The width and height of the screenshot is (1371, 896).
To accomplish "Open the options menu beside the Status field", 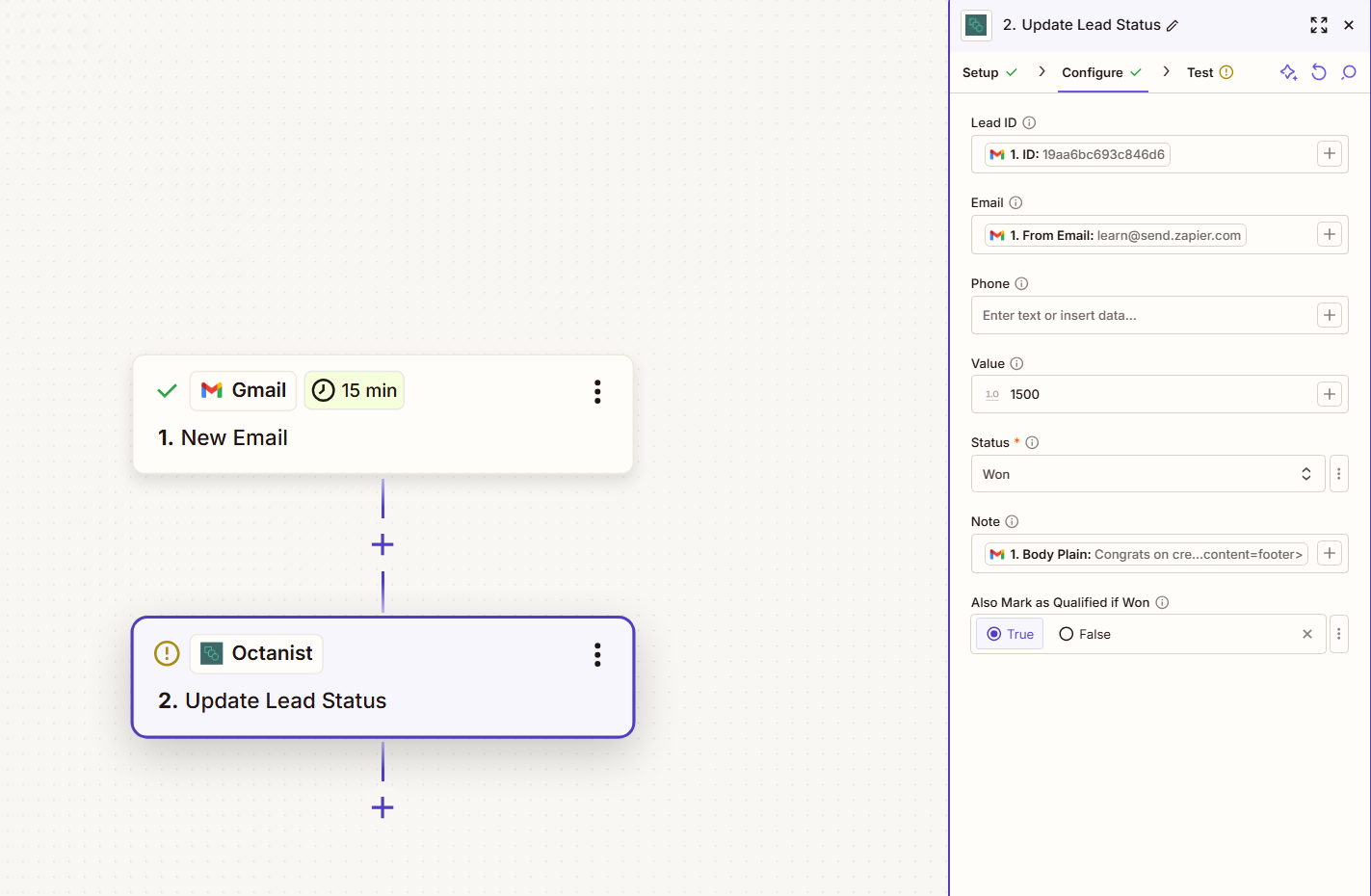I will [x=1338, y=473].
